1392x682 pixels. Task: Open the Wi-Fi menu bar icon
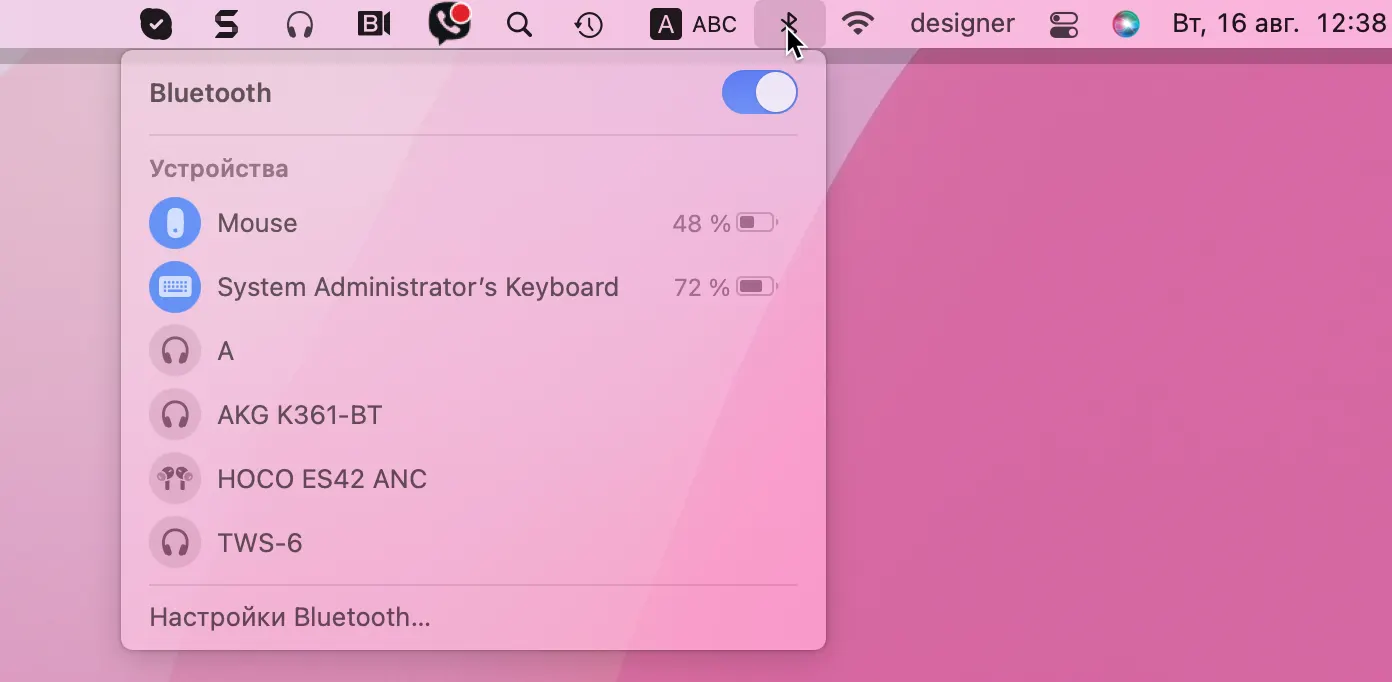point(858,24)
